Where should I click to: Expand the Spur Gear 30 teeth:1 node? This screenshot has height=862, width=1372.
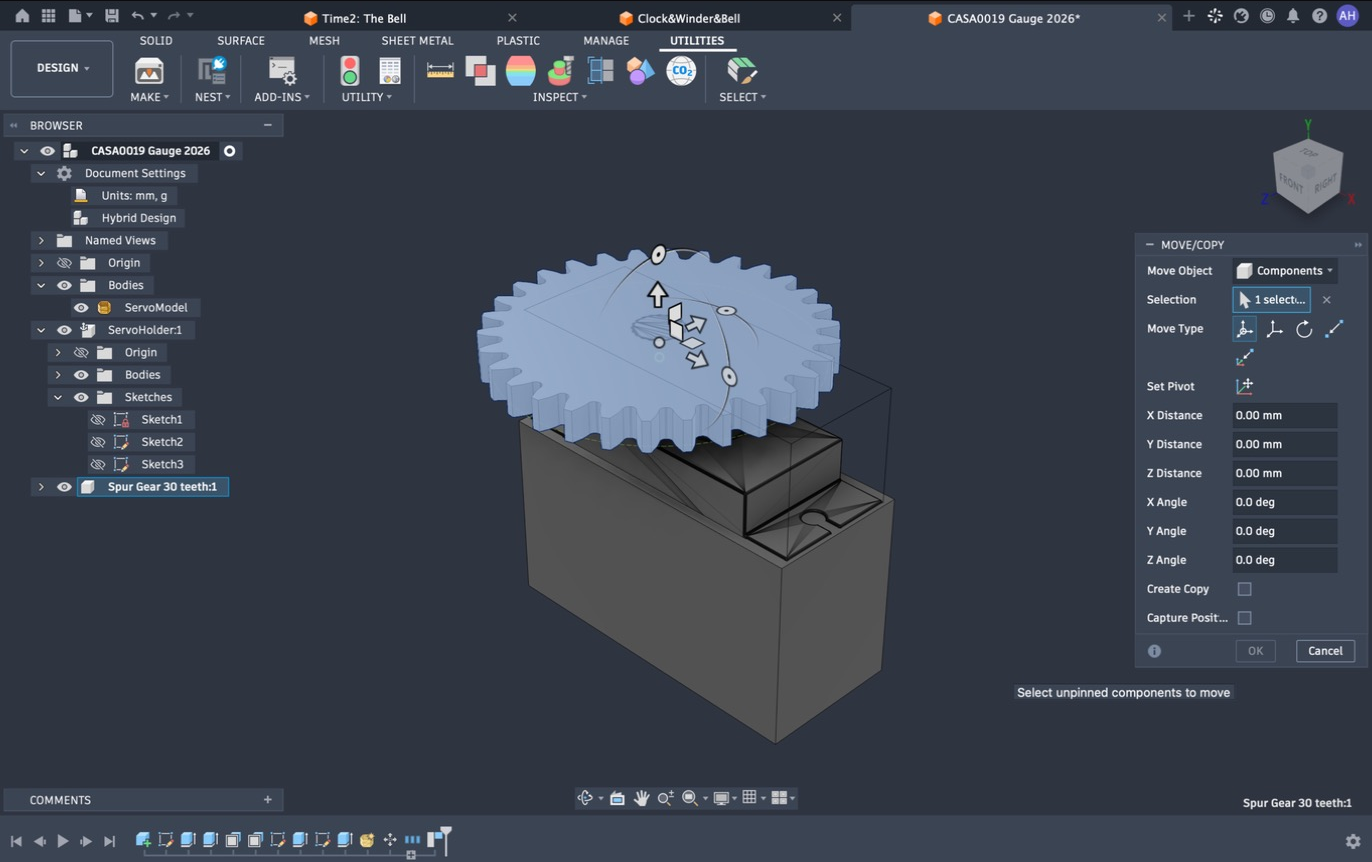point(41,487)
